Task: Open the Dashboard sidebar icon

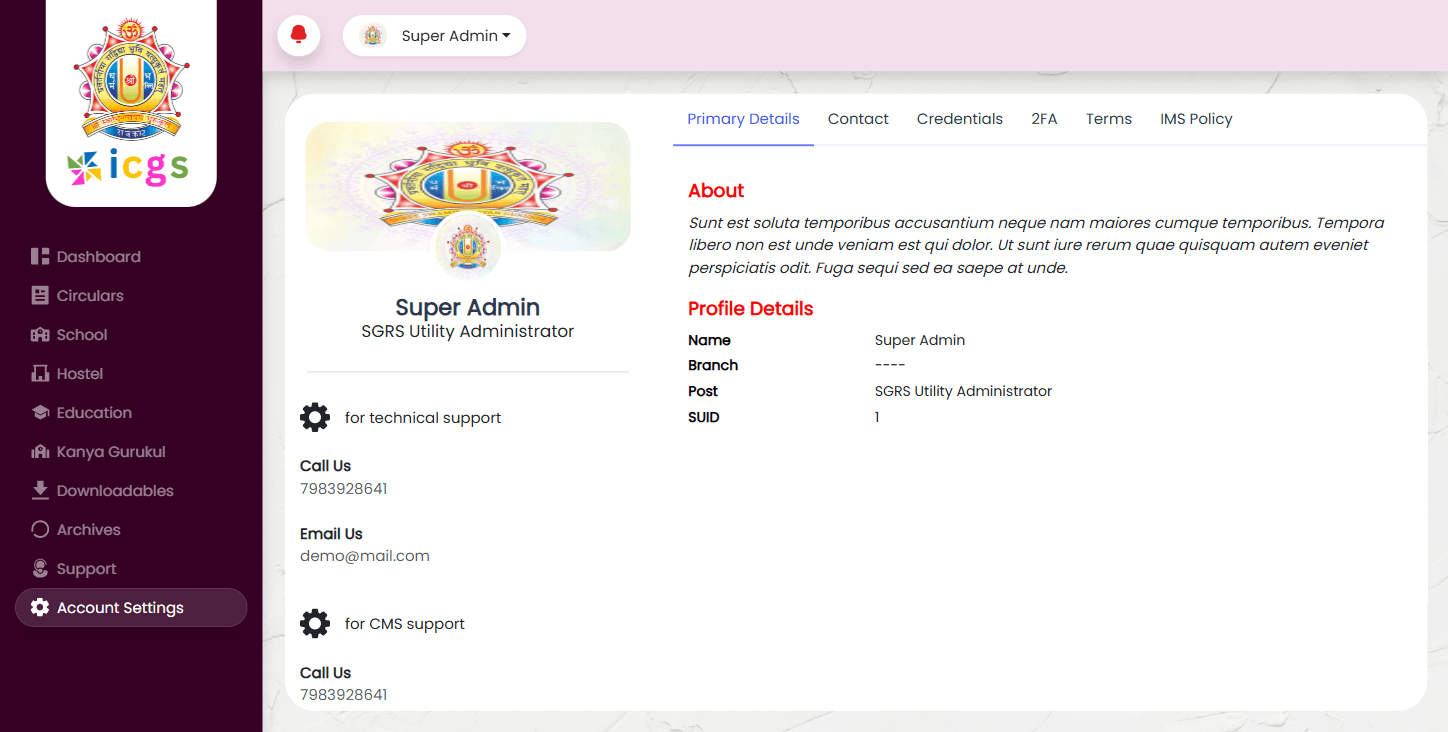Action: (x=40, y=257)
